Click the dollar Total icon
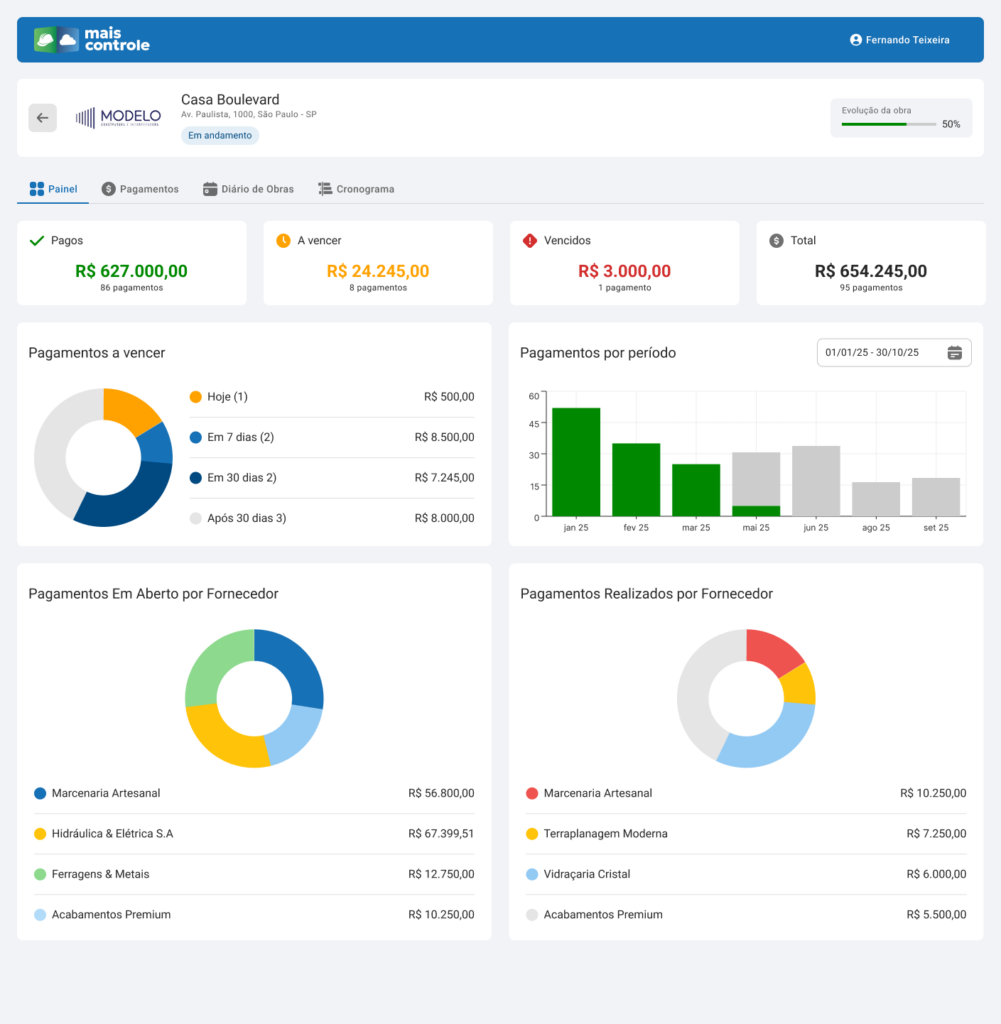This screenshot has width=1001, height=1024. (776, 241)
